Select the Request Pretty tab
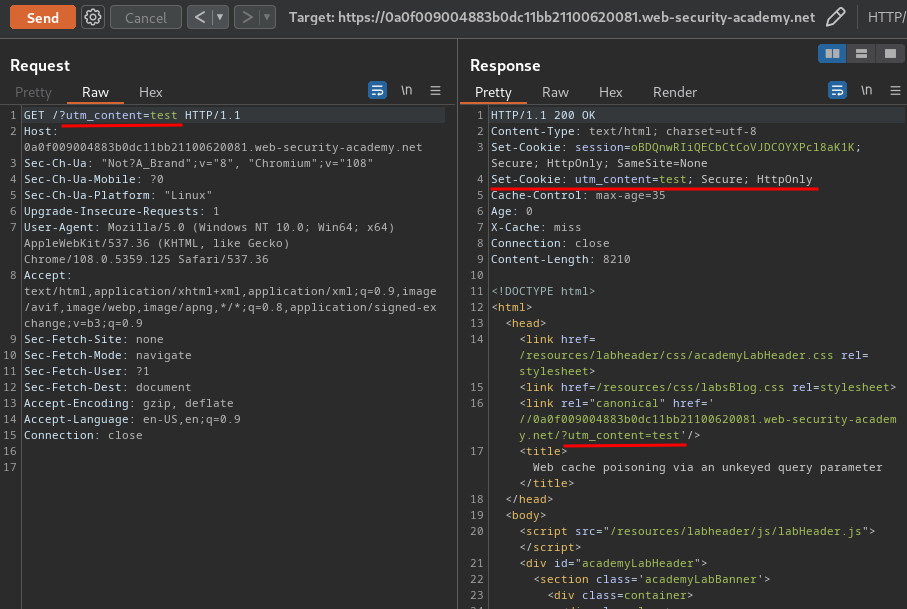Viewport: 907px width, 609px height. (33, 92)
